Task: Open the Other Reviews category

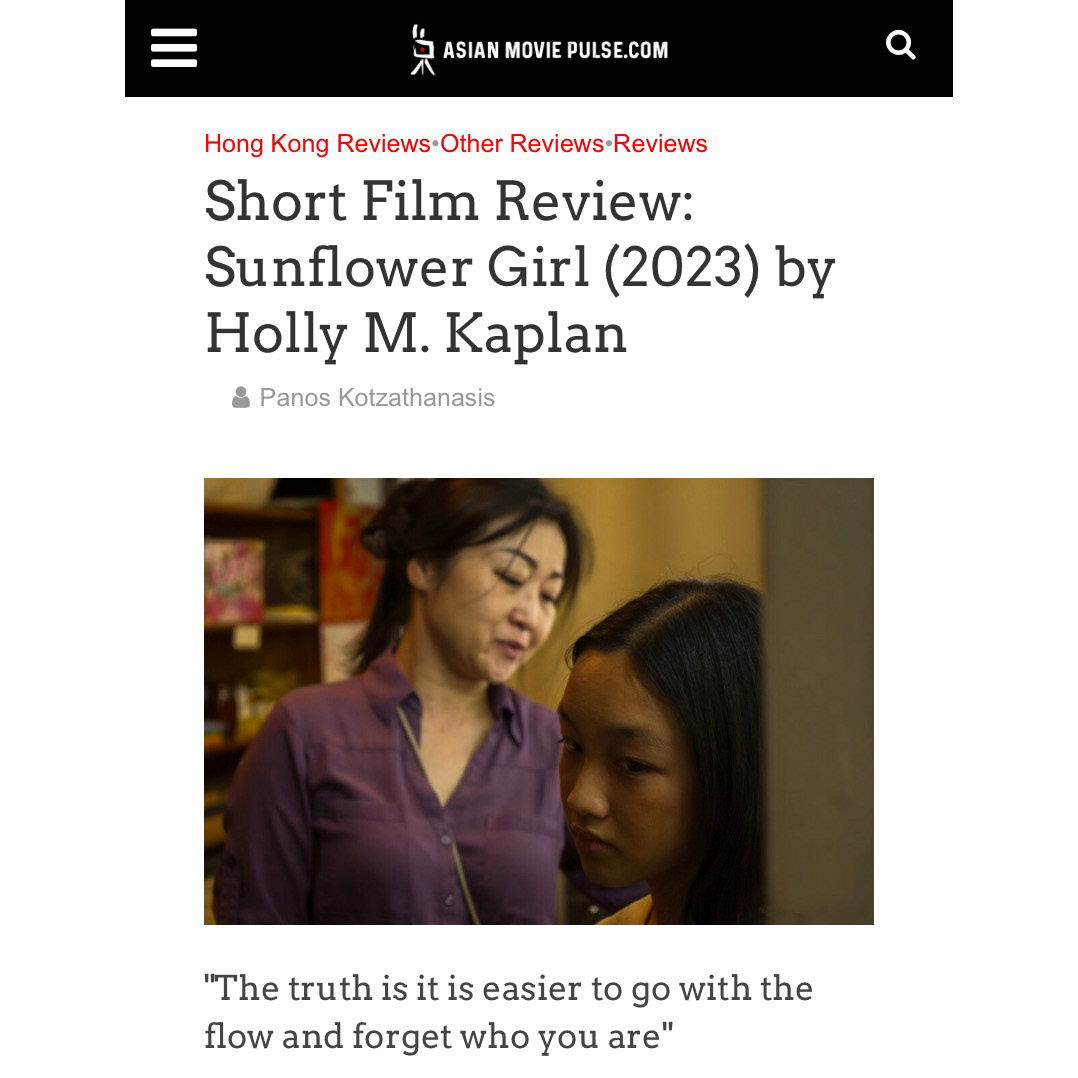Action: (x=522, y=144)
